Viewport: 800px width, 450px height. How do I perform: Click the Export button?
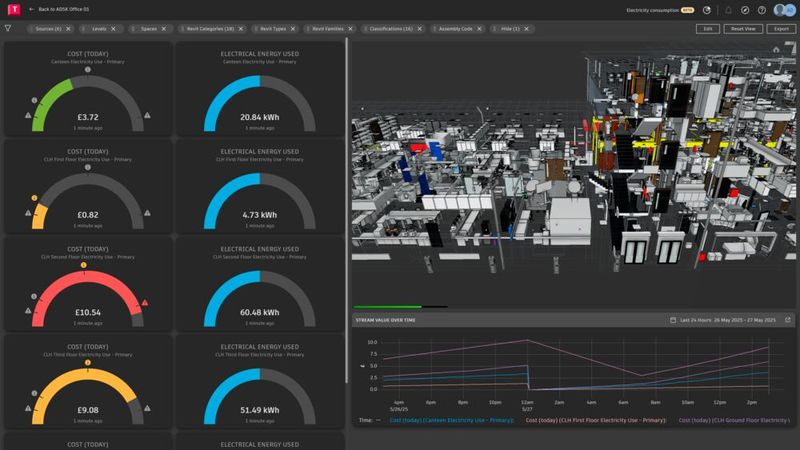[x=781, y=29]
